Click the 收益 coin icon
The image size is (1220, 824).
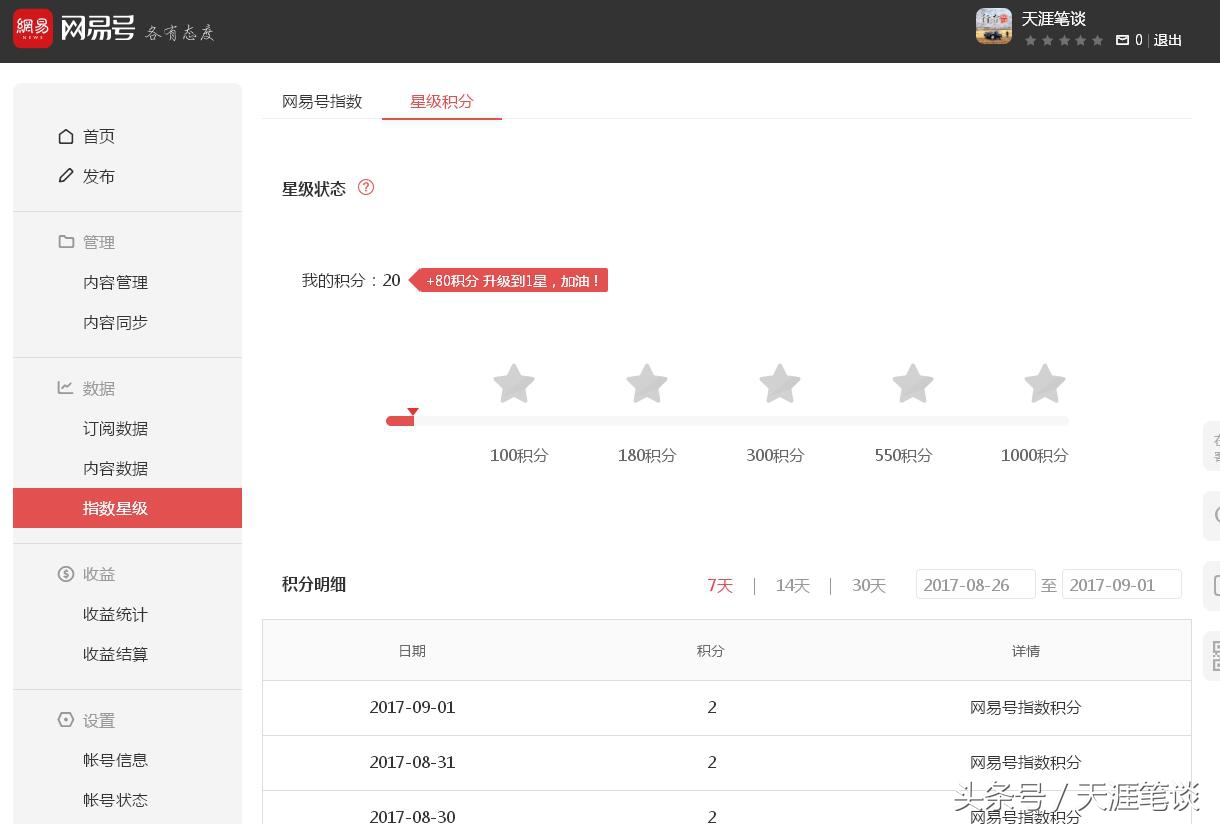pyautogui.click(x=66, y=574)
